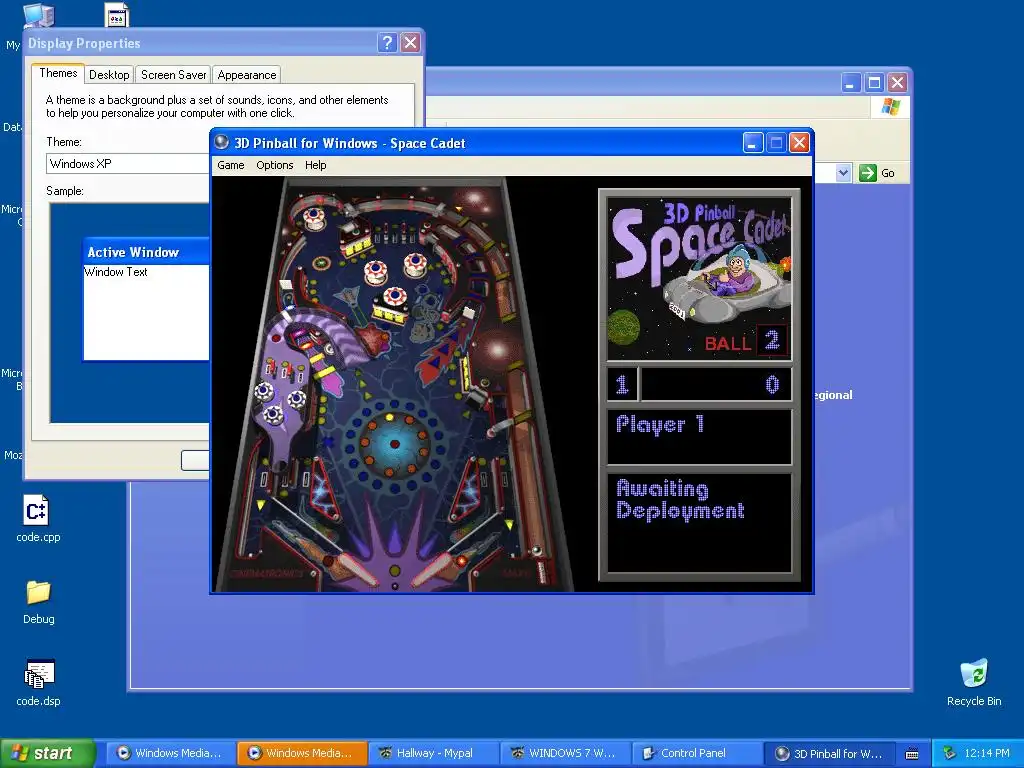The image size is (1024, 768).
Task: Click the Space Cadet logo image in pinball panel
Action: (x=699, y=278)
